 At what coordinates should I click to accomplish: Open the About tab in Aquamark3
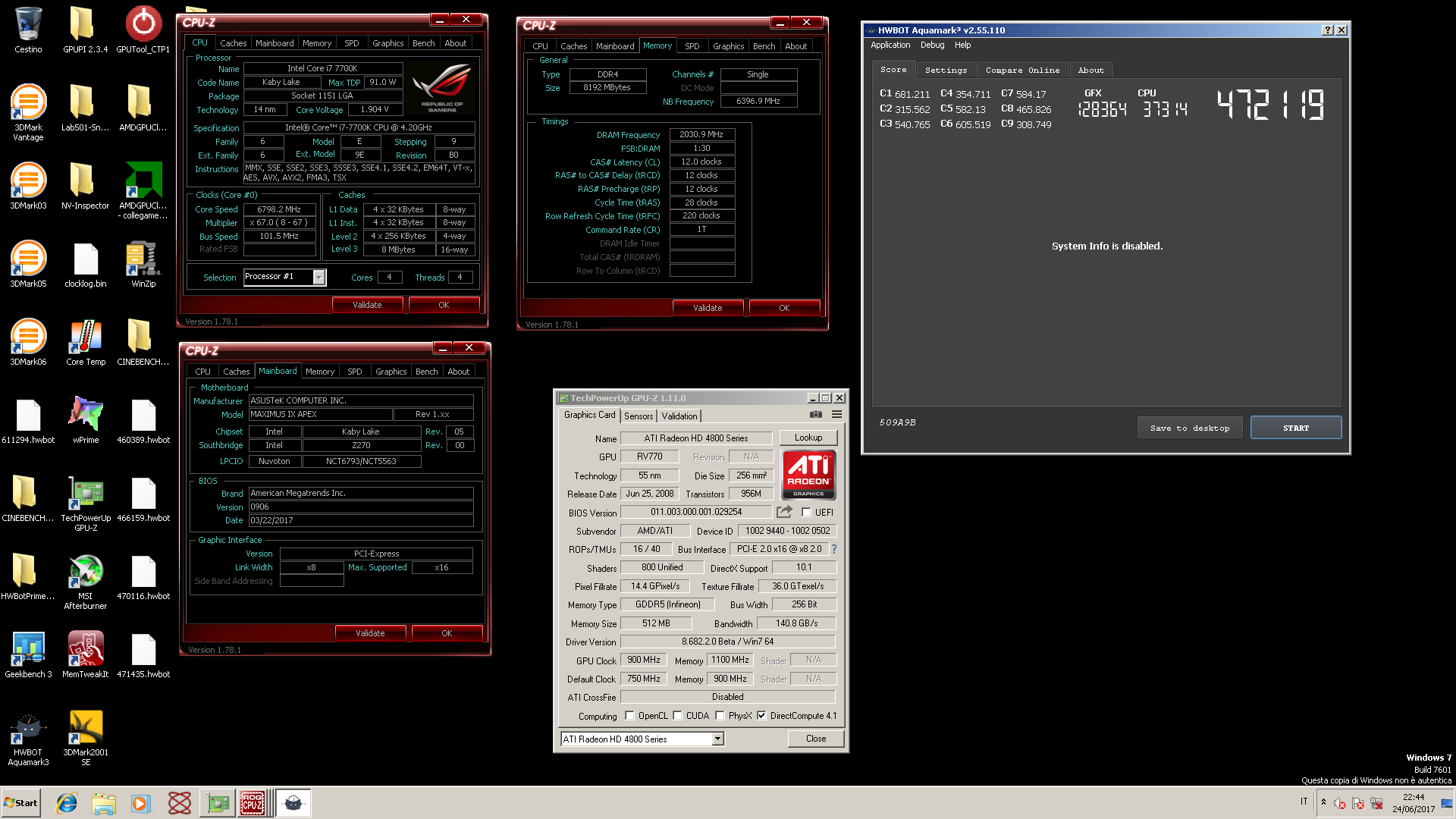1090,70
